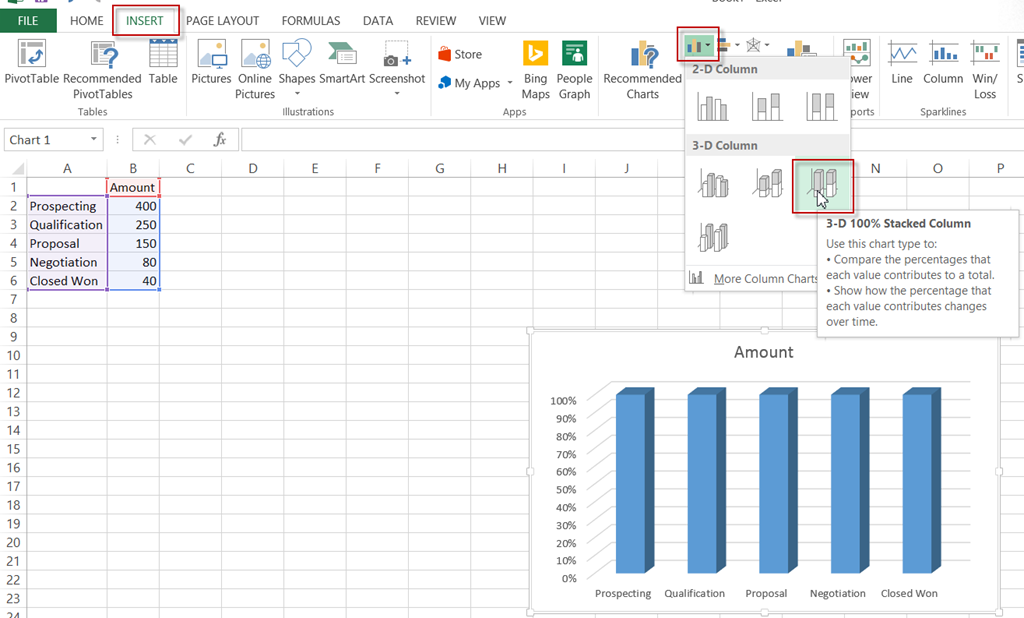Select row 15 header
This screenshot has height=618, width=1024.
click(13, 449)
